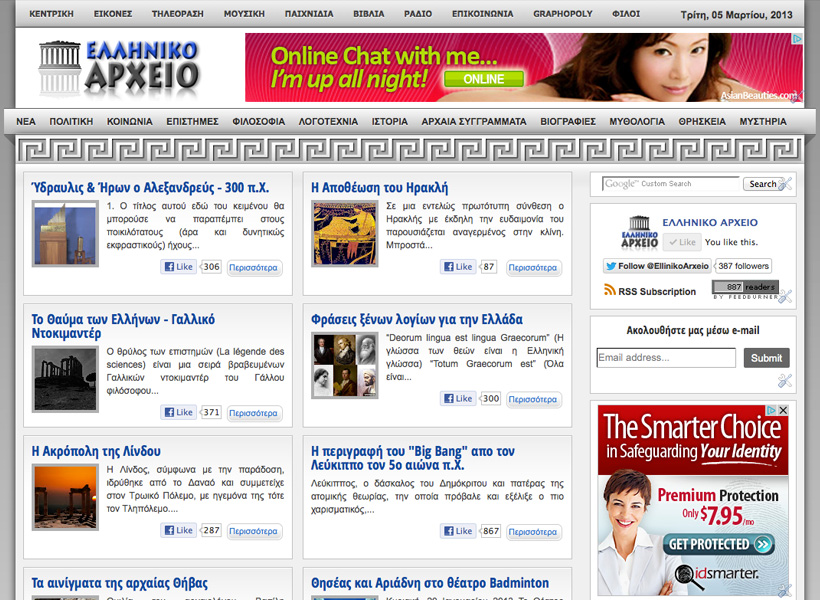Click the orange RSS Subscription icon
820x600 pixels.
pyautogui.click(x=609, y=291)
